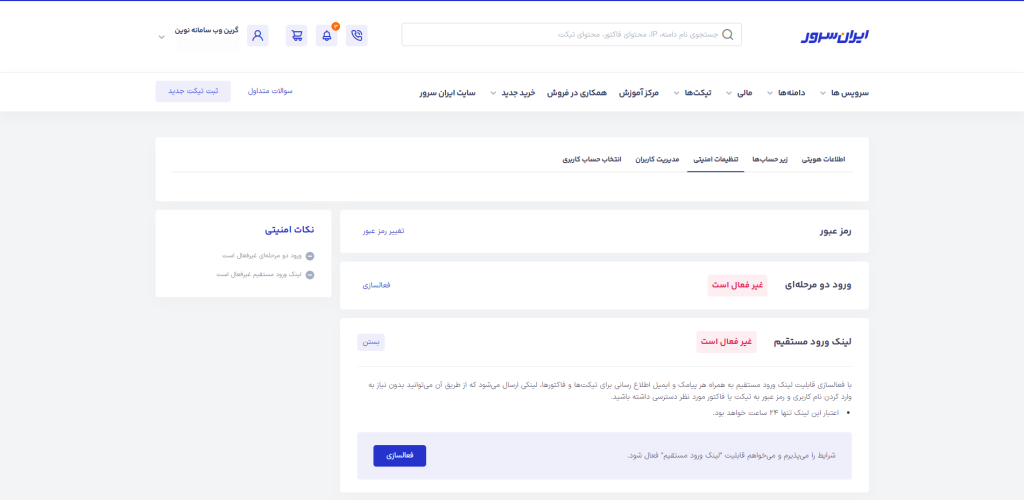Click the ثبت تیکت جدید button

(193, 91)
